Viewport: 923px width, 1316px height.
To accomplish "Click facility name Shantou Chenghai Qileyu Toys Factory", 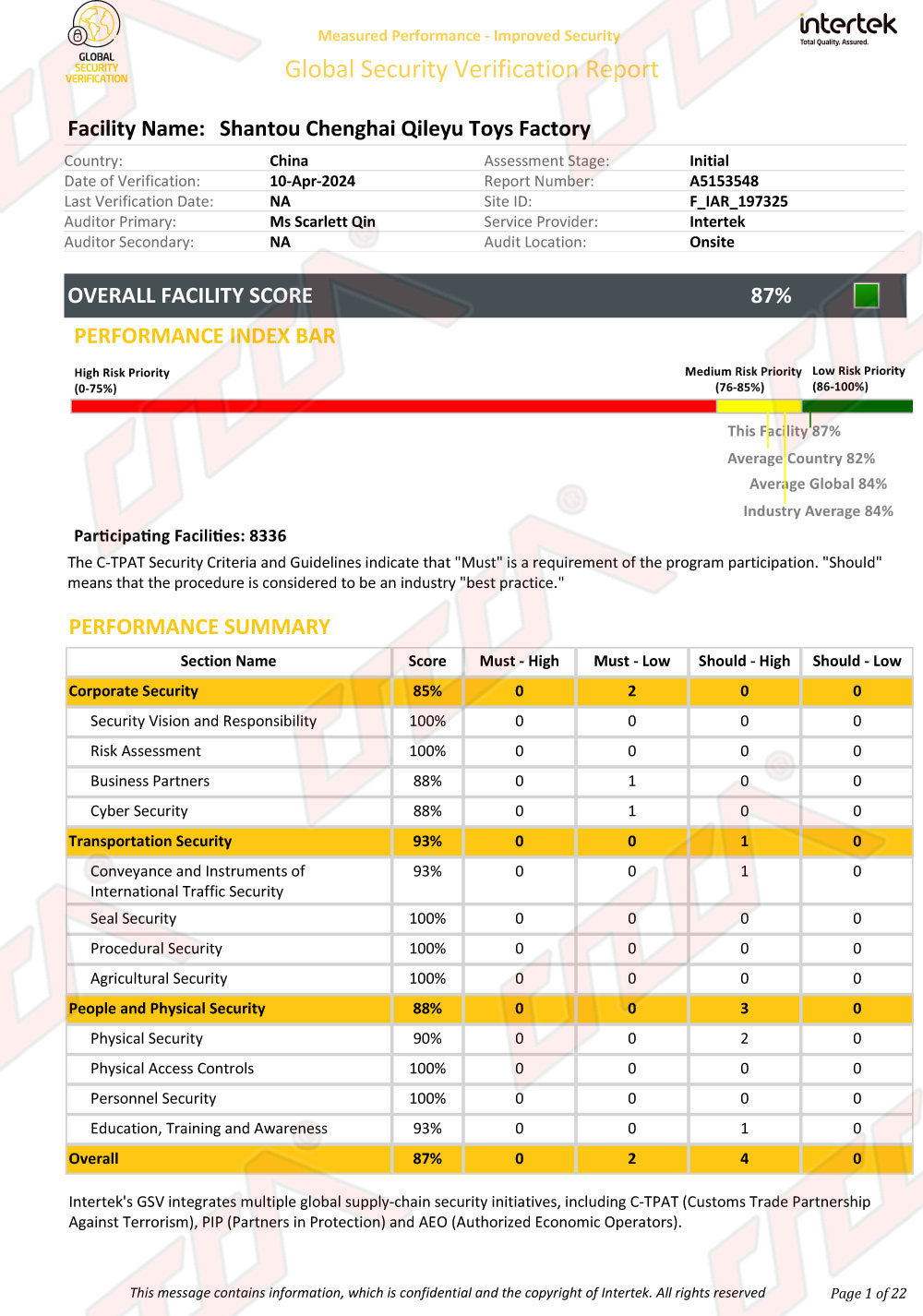I will click(404, 128).
